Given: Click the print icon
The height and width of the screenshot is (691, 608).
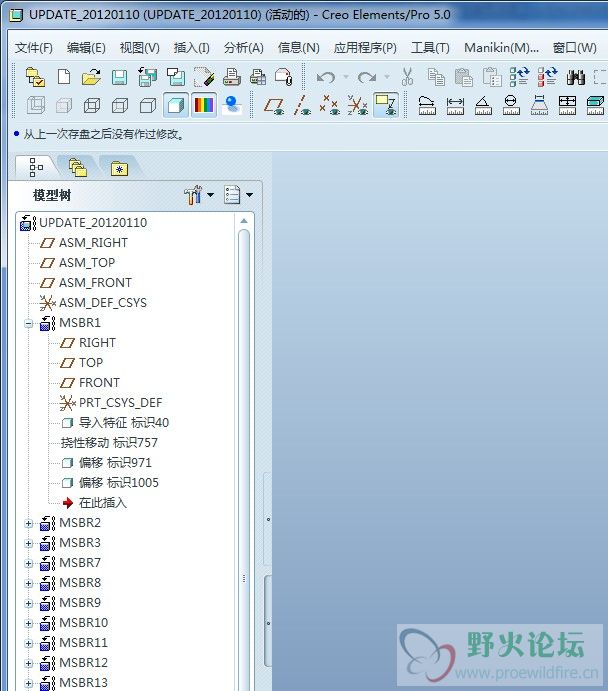Looking at the screenshot, I should [x=232, y=77].
